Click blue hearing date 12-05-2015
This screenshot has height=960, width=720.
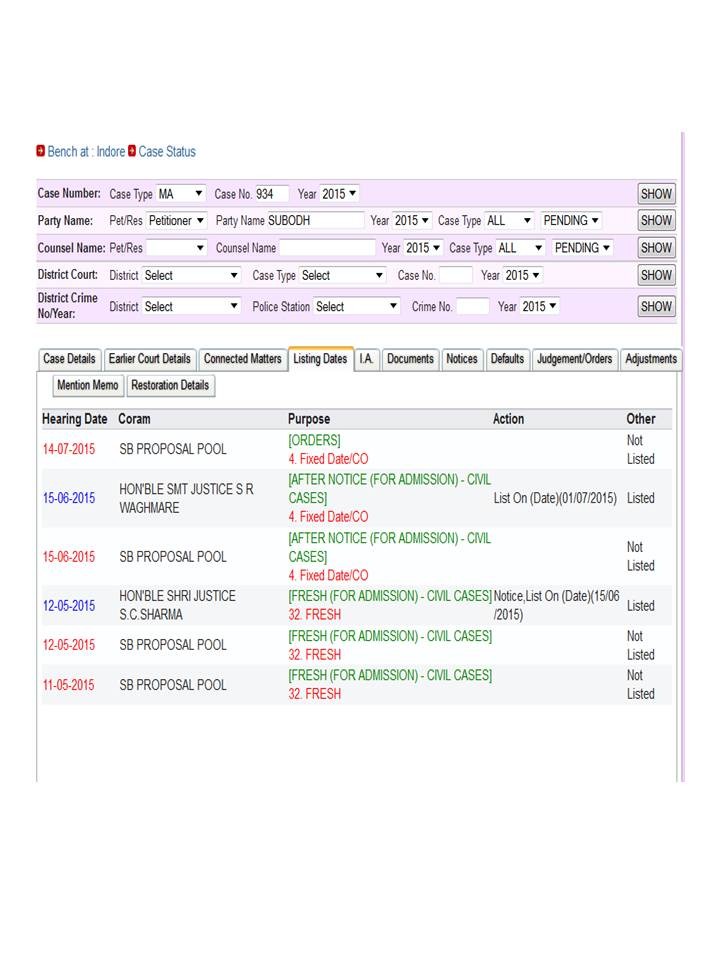[x=69, y=606]
